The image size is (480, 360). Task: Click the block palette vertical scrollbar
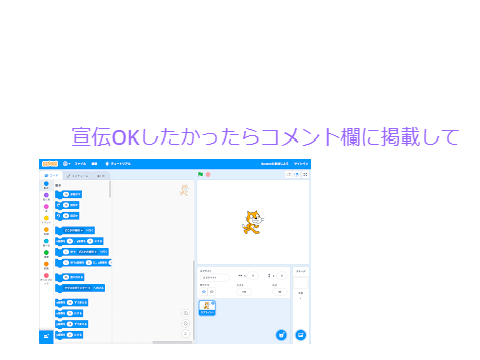pyautogui.click(x=110, y=189)
